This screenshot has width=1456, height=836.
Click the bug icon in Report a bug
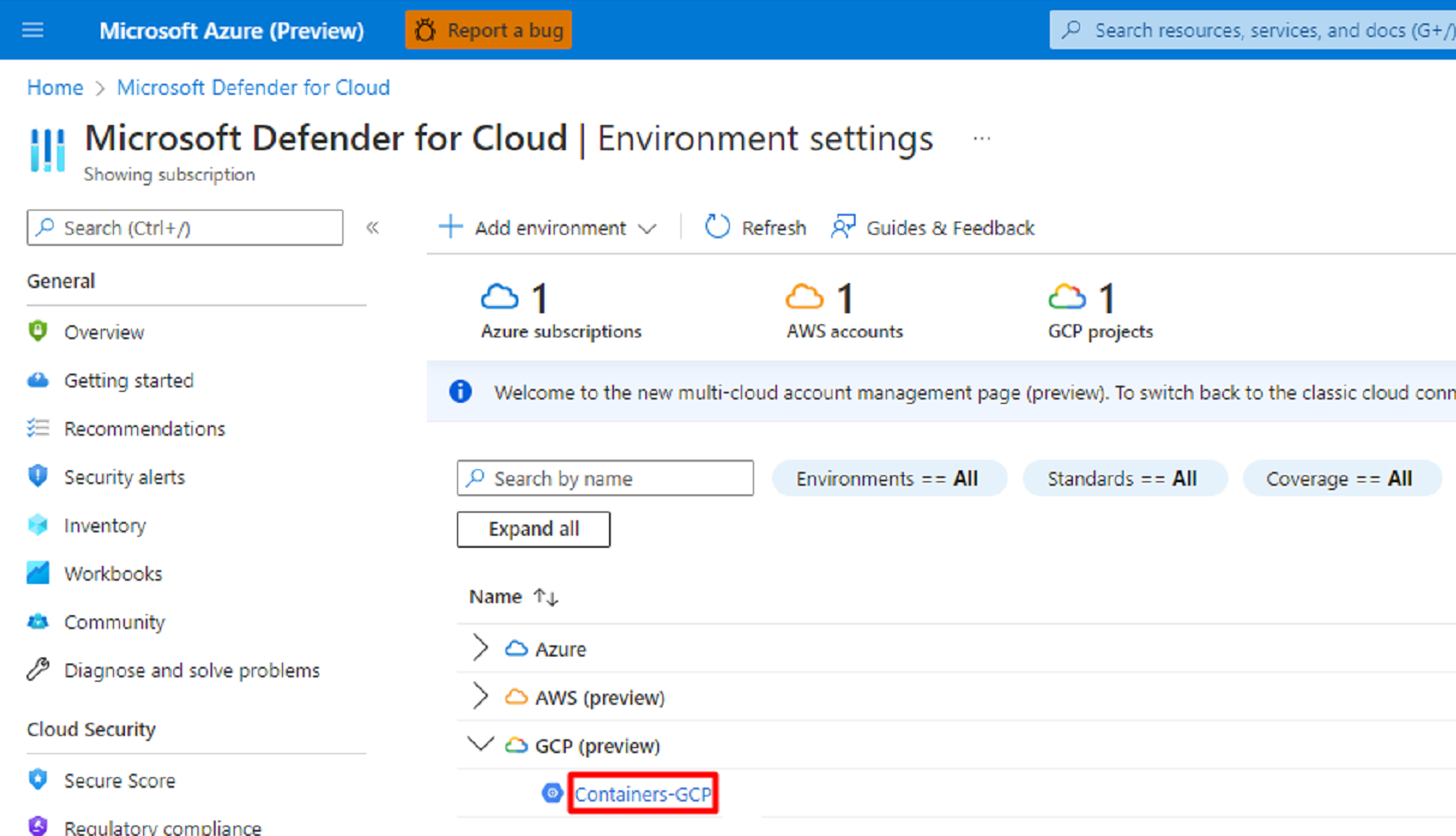[425, 30]
